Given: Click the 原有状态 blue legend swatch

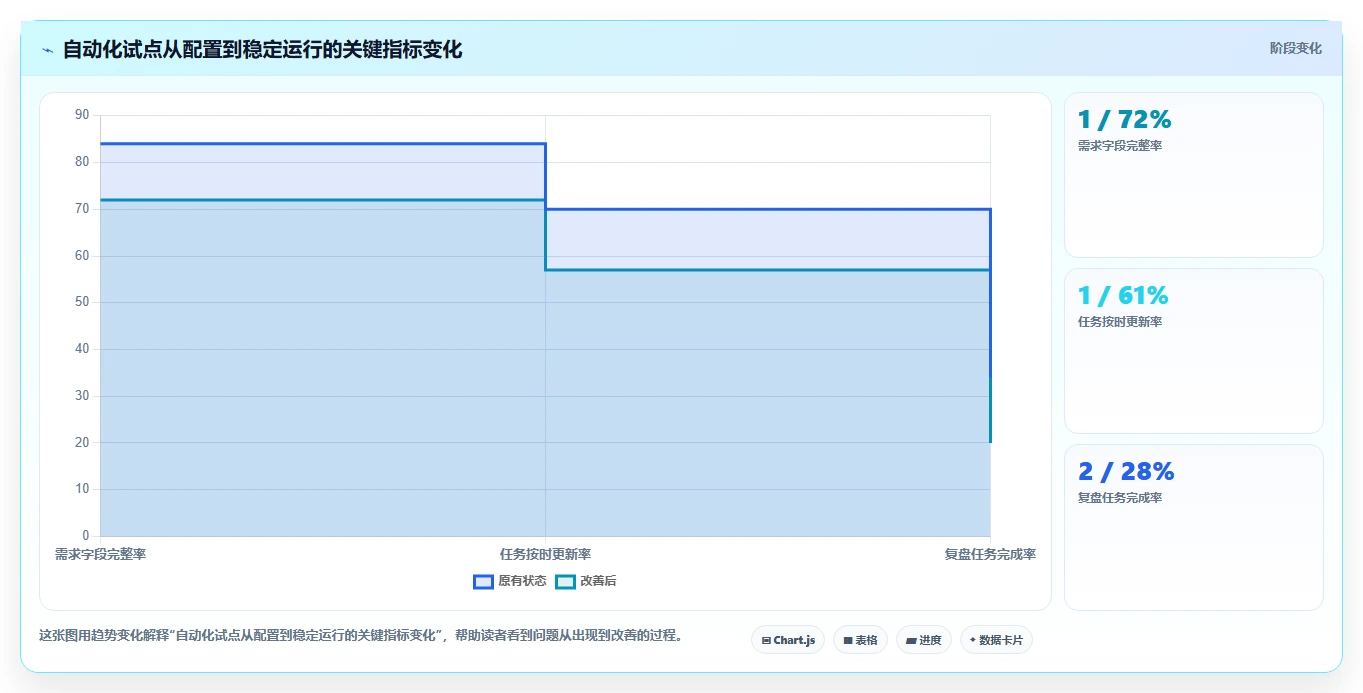Looking at the screenshot, I should [484, 581].
